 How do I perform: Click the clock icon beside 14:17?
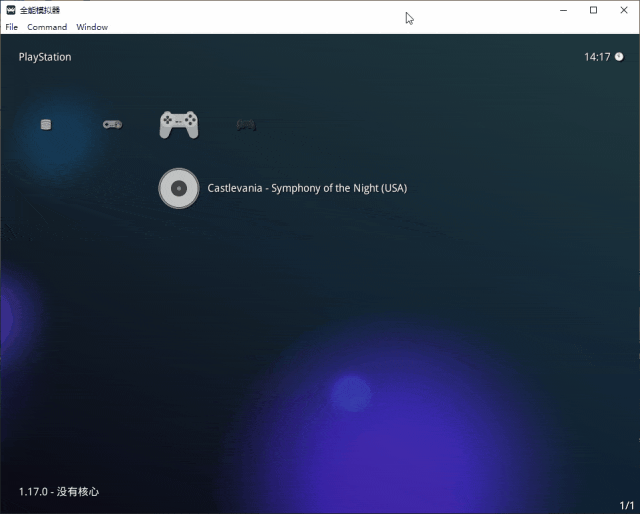tap(619, 57)
